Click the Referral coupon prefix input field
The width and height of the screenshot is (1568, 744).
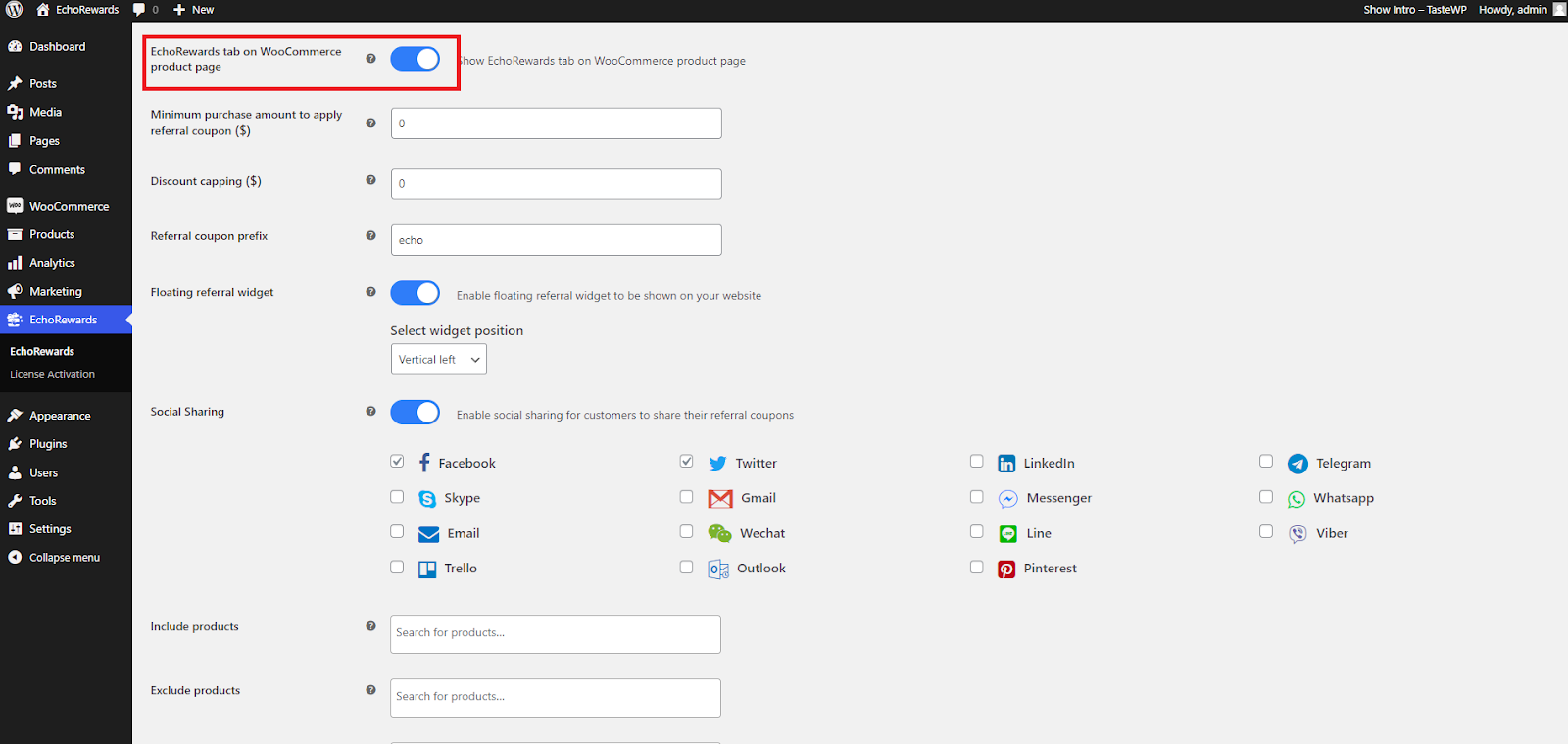[556, 240]
